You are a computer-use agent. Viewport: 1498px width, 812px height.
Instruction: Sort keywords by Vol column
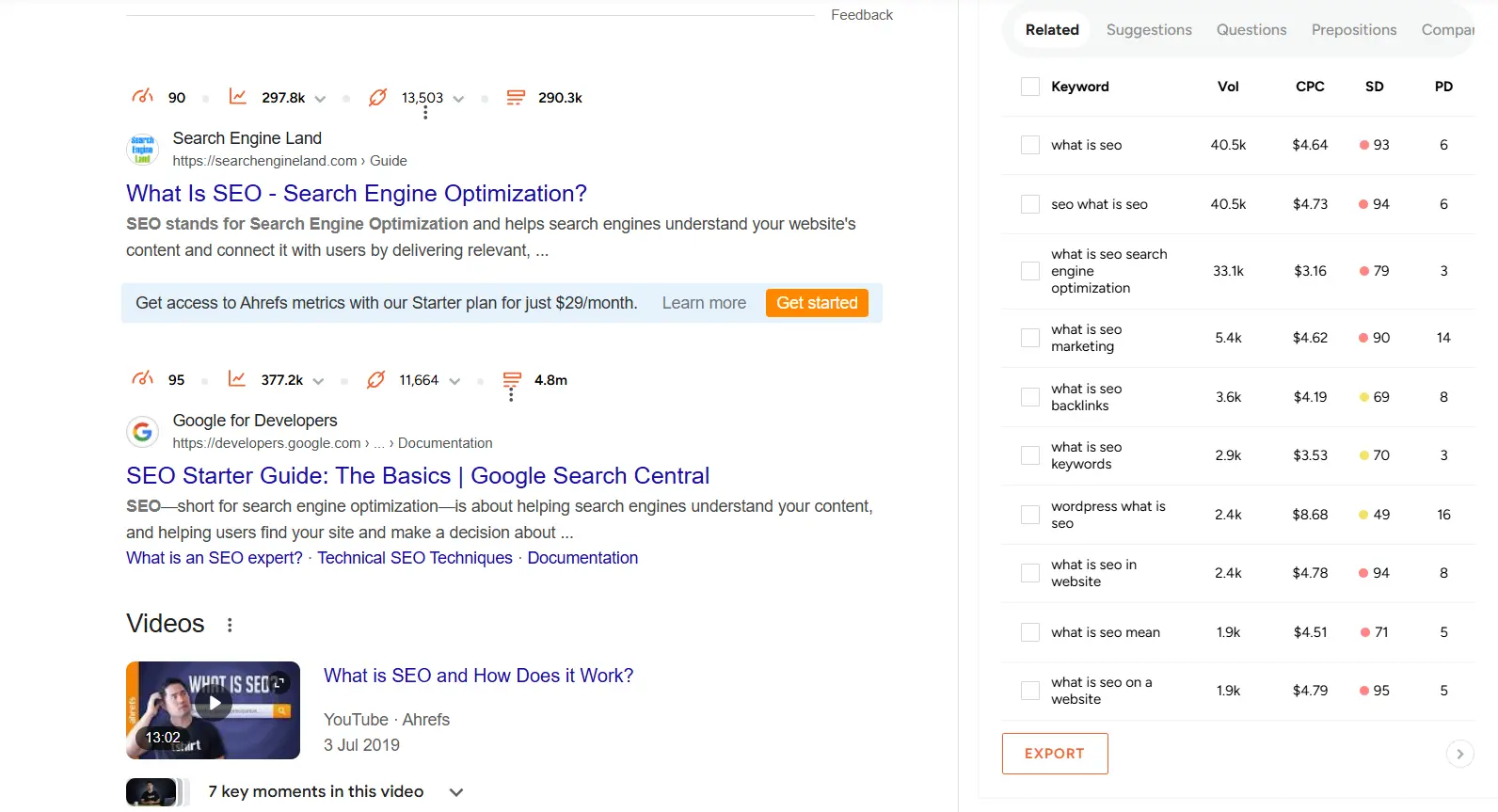pyautogui.click(x=1228, y=87)
